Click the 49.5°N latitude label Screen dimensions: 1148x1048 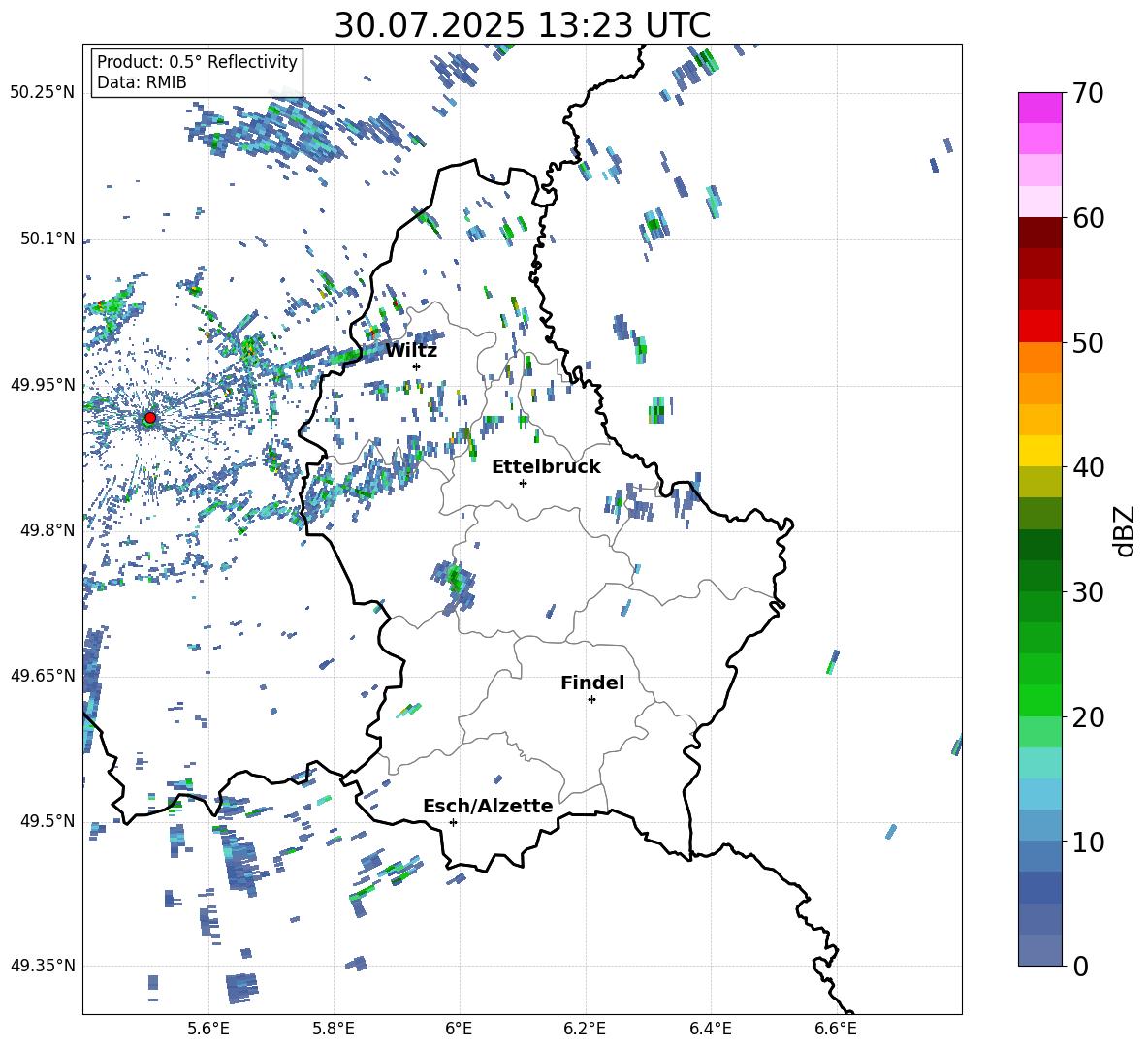click(x=48, y=820)
